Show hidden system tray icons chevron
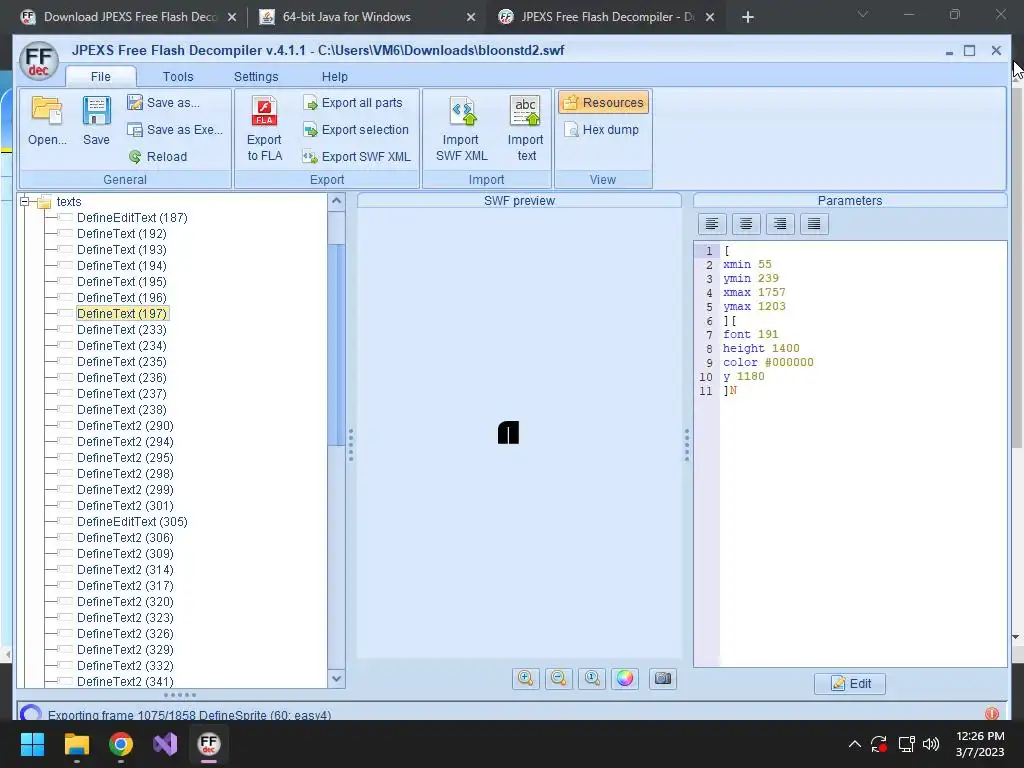The height and width of the screenshot is (768, 1024). tap(854, 744)
